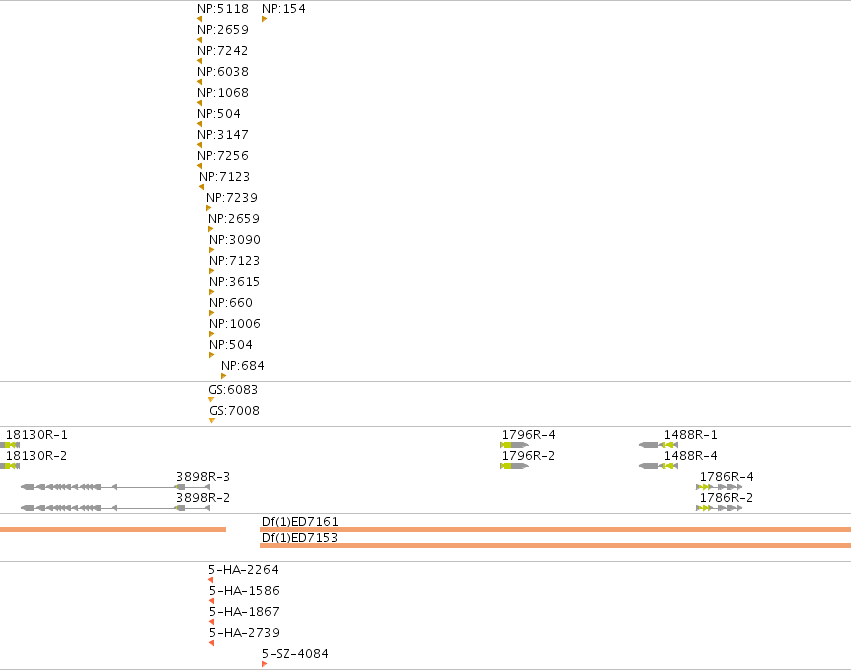The height and width of the screenshot is (670, 851).
Task: Select the 1786R-2 transcript glyph
Action: (719, 508)
